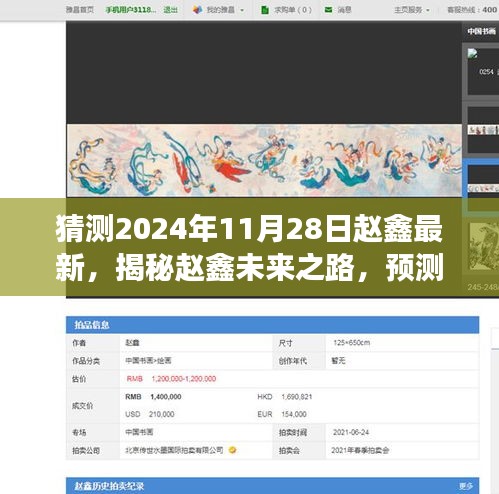
Task: Click the green 消息 envelope icon
Action: (x=328, y=10)
